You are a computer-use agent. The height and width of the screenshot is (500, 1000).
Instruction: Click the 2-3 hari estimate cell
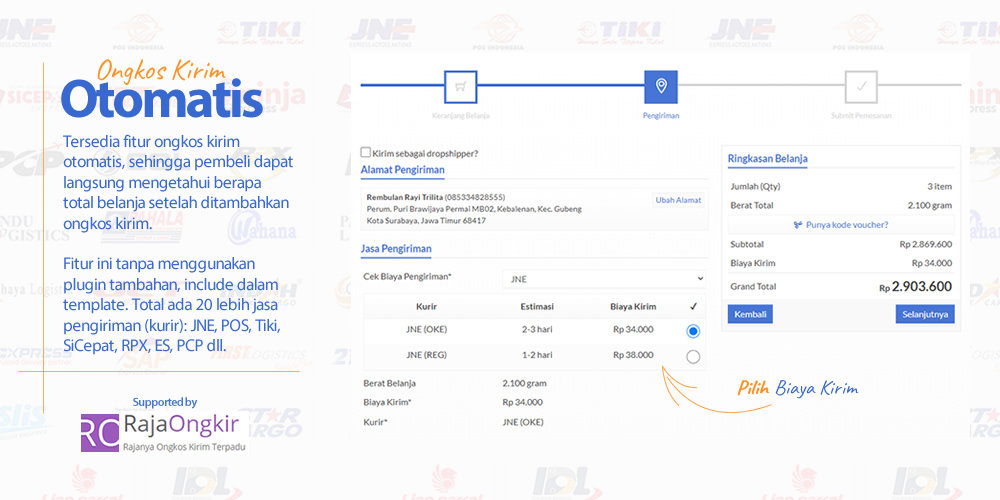click(x=536, y=330)
